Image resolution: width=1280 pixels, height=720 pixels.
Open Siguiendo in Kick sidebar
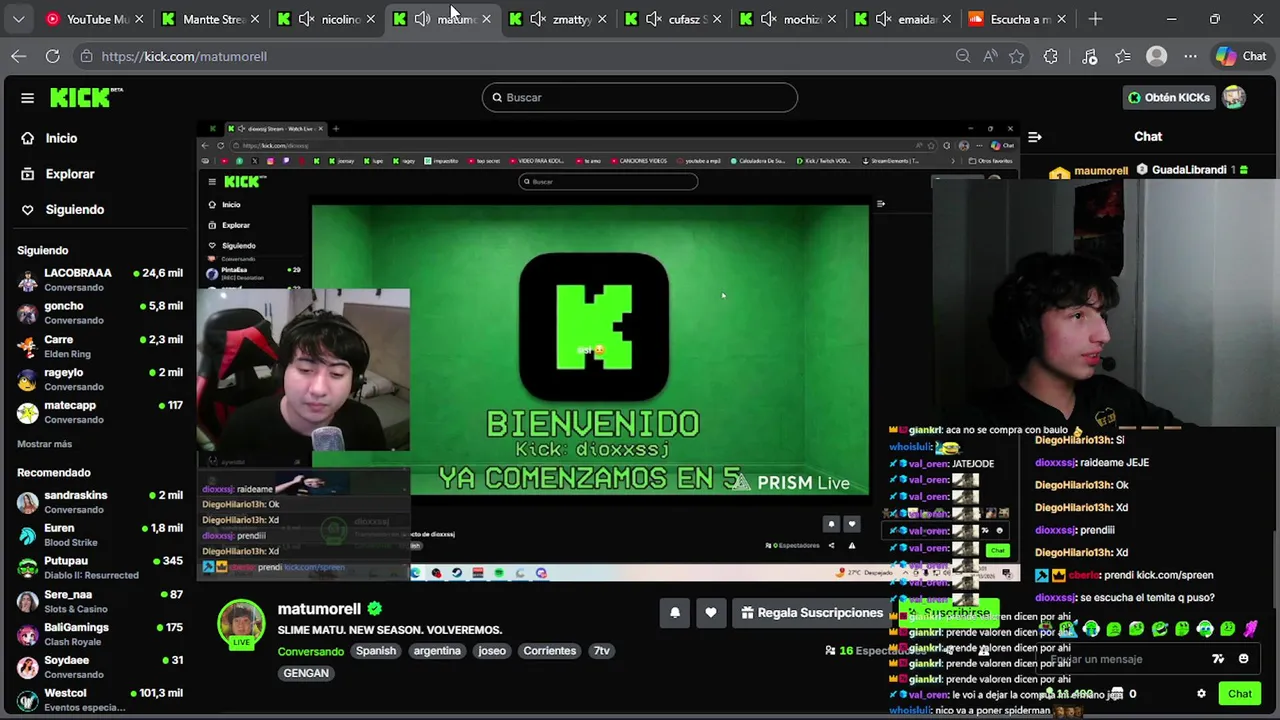(x=62, y=209)
